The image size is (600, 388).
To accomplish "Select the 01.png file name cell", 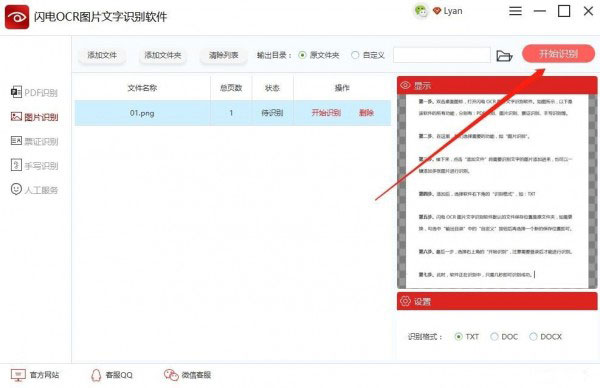I will [142, 113].
